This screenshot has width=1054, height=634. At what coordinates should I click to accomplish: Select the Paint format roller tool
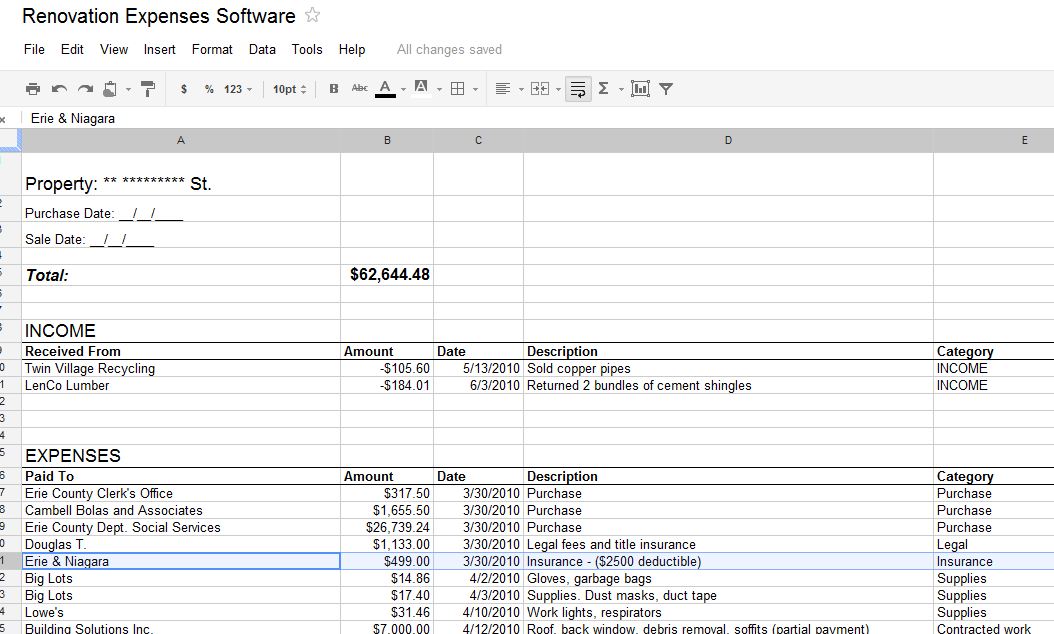pos(148,89)
